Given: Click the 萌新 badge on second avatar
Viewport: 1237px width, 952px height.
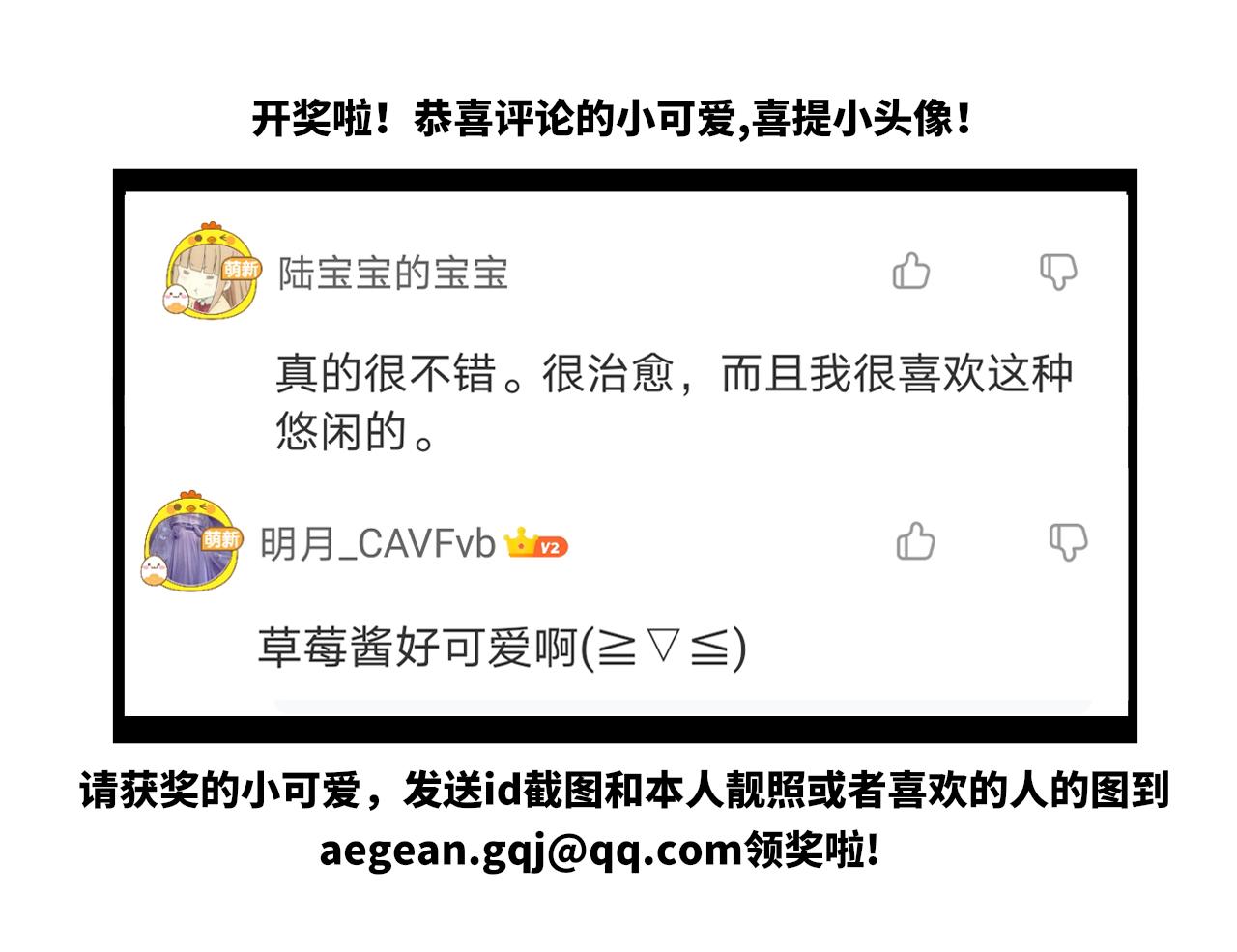Looking at the screenshot, I should click(222, 538).
